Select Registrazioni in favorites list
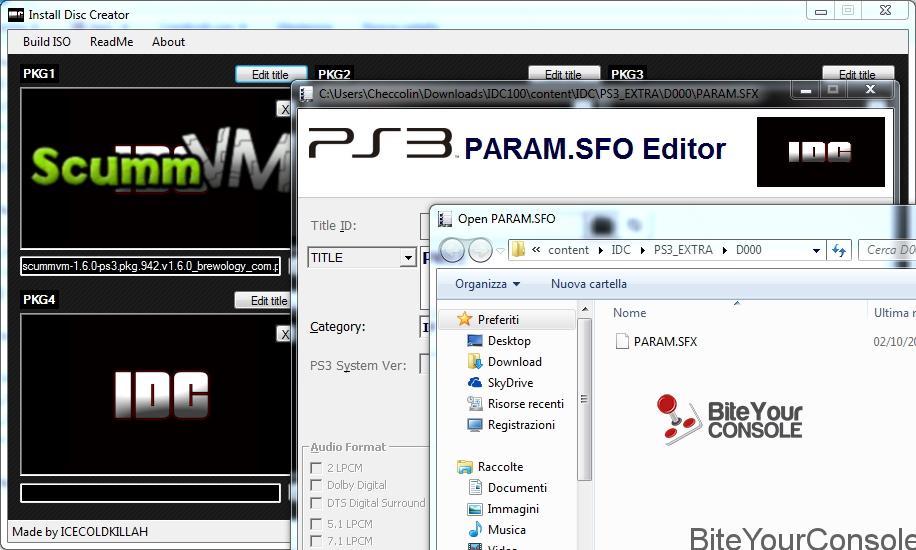This screenshot has height=550, width=916. 521,425
